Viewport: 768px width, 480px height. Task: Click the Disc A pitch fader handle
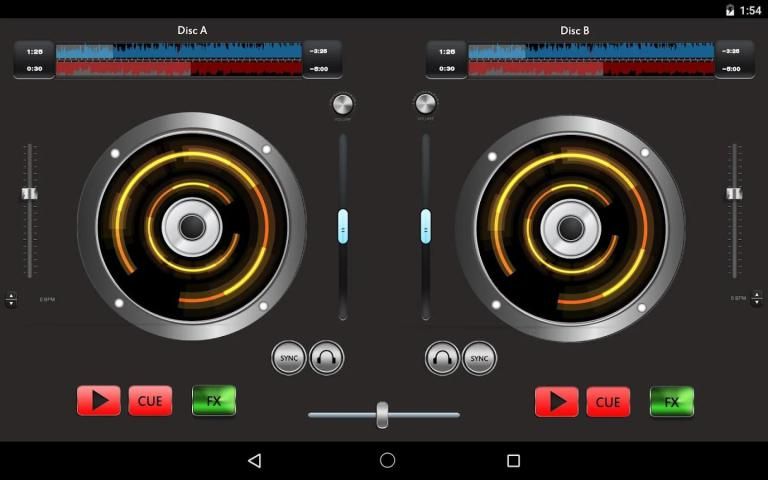tap(30, 193)
